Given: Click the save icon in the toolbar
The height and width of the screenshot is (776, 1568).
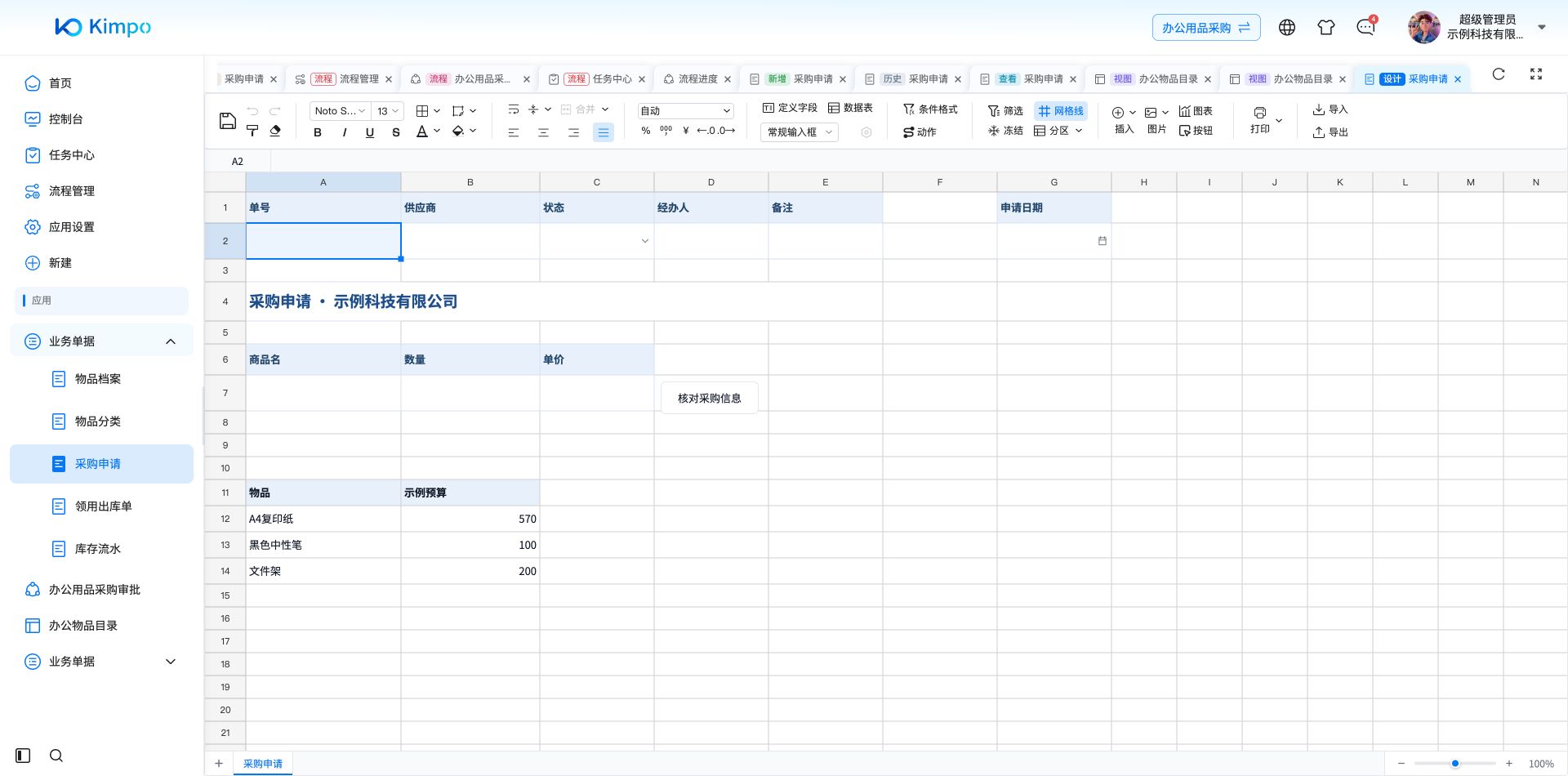Looking at the screenshot, I should coord(228,122).
